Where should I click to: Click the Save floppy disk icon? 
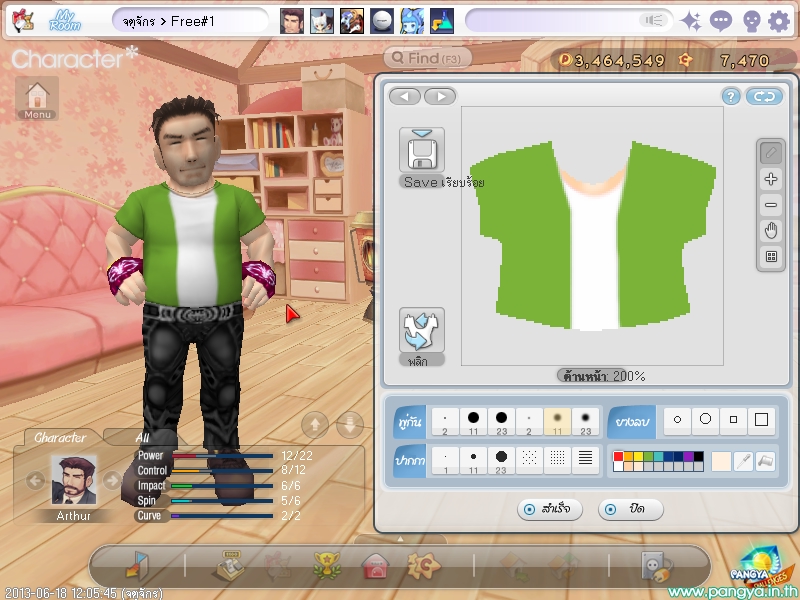tap(421, 151)
